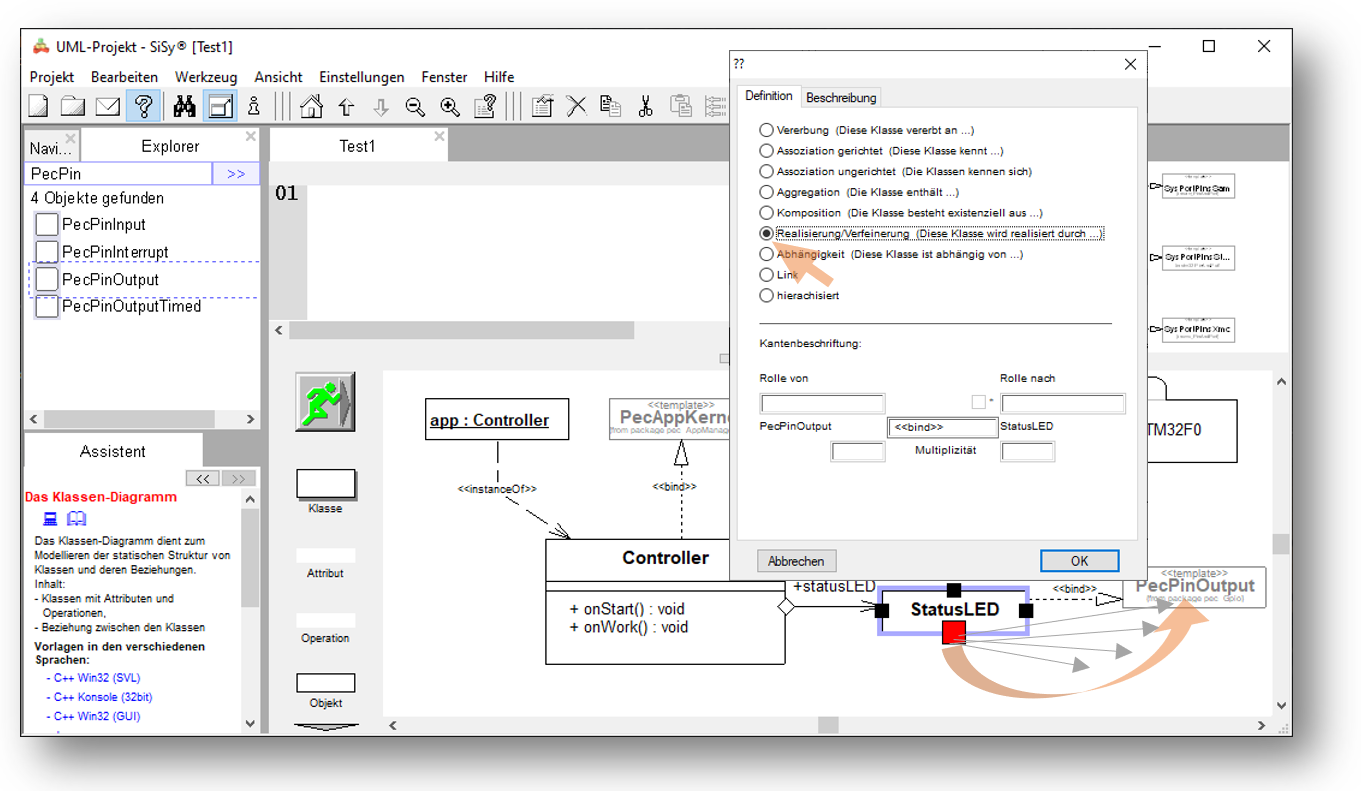1361x791 pixels.
Task: Click the house home icon in toolbar
Action: pyautogui.click(x=312, y=106)
